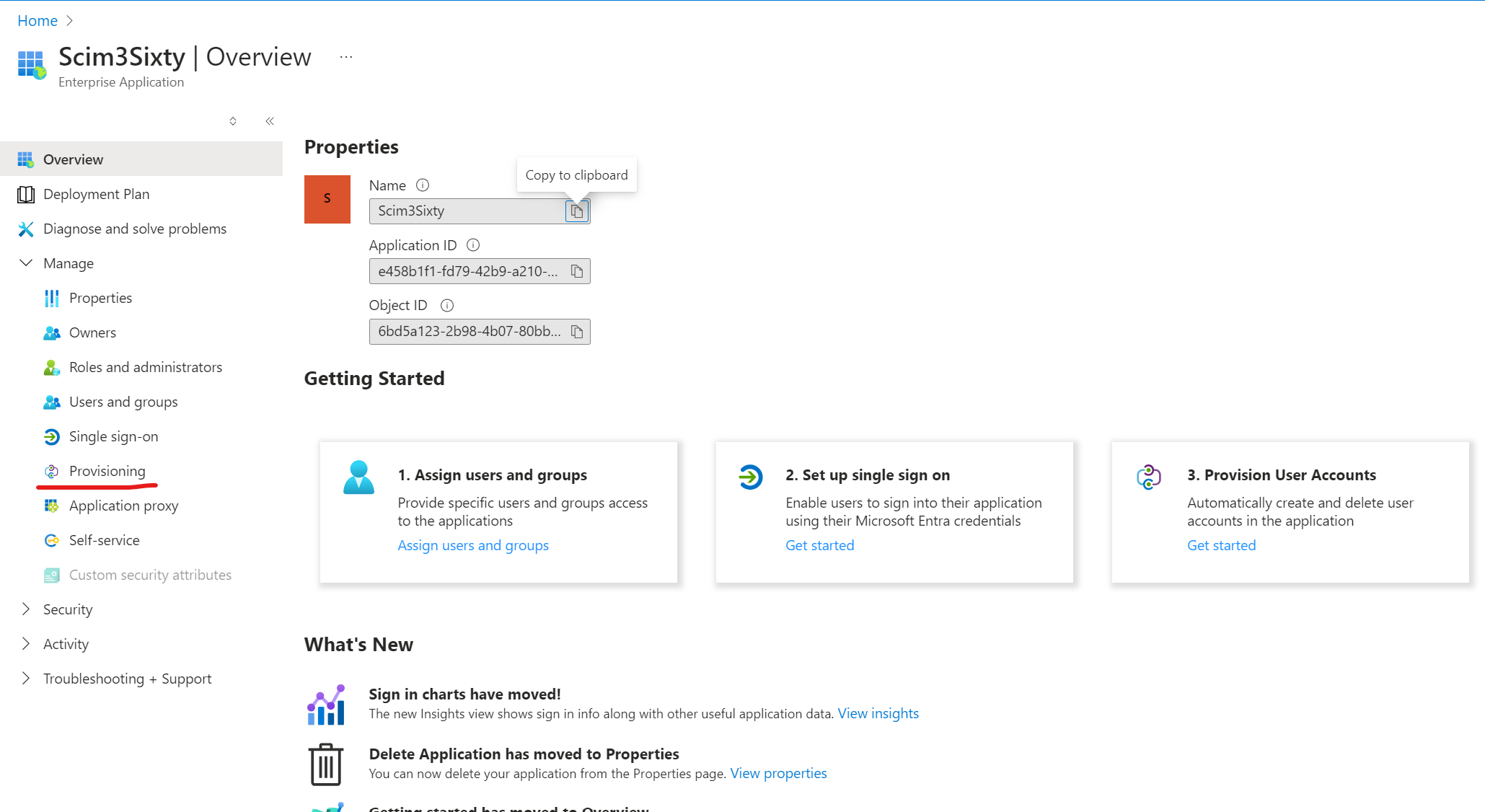The width and height of the screenshot is (1485, 812).
Task: Copy the Application ID to clipboard
Action: [577, 271]
